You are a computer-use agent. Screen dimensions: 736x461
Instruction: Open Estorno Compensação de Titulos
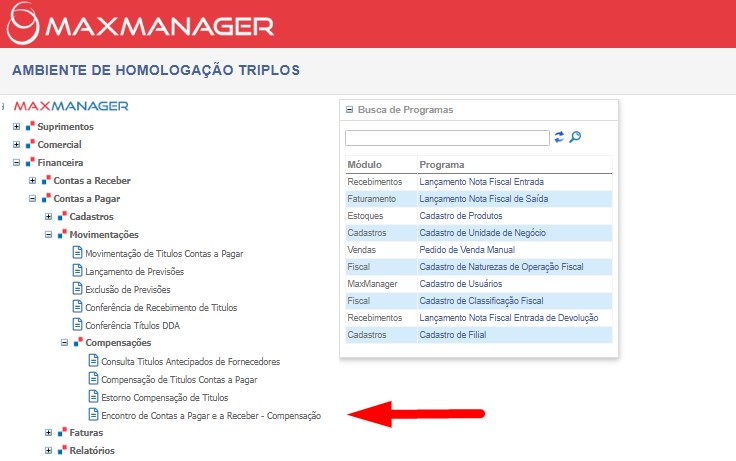click(165, 398)
